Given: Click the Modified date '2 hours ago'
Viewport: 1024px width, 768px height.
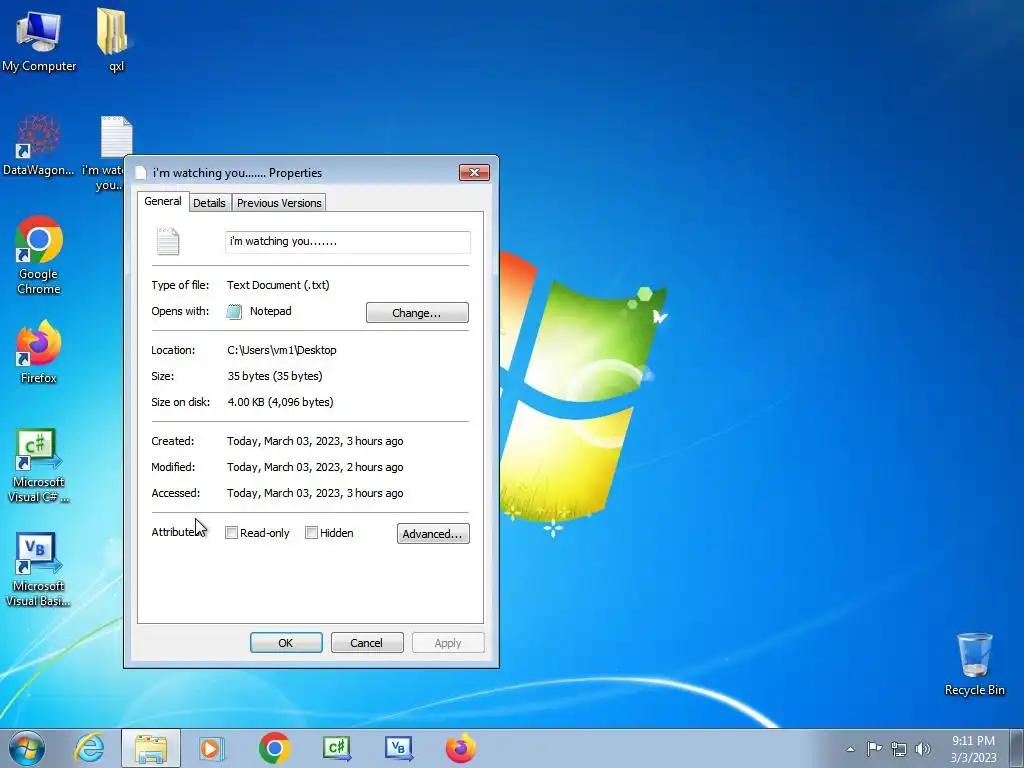Looking at the screenshot, I should [x=315, y=467].
